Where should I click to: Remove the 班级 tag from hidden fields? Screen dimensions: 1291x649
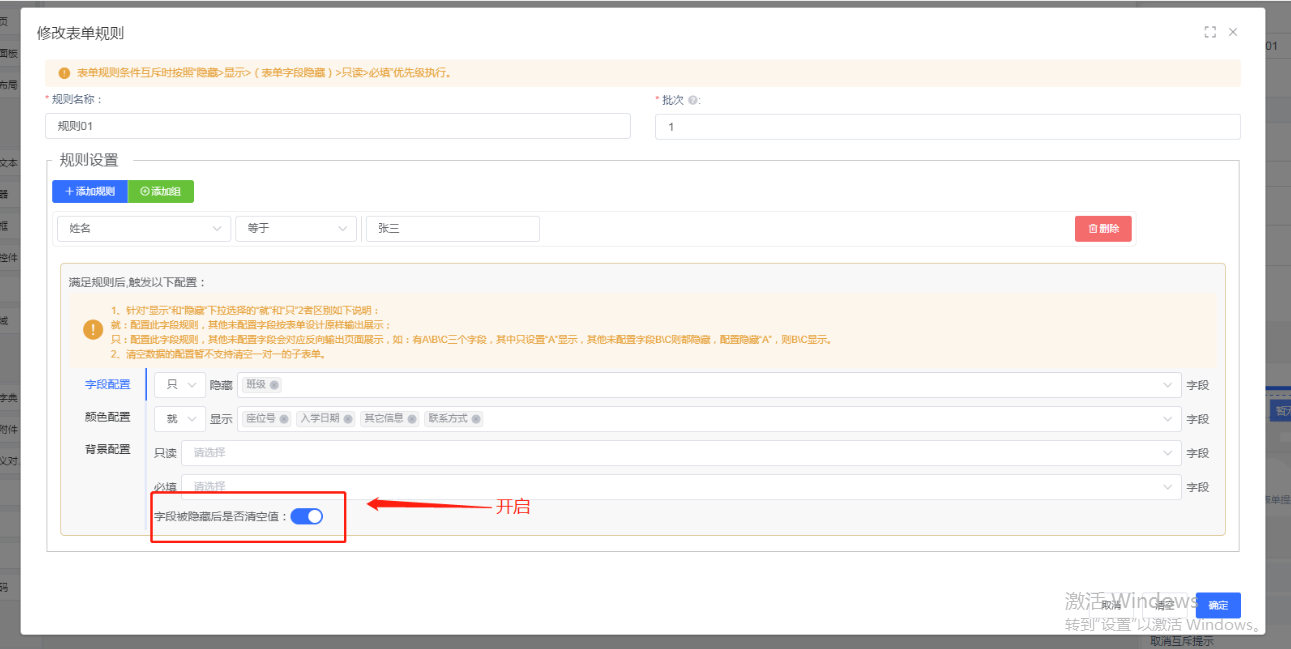click(275, 385)
